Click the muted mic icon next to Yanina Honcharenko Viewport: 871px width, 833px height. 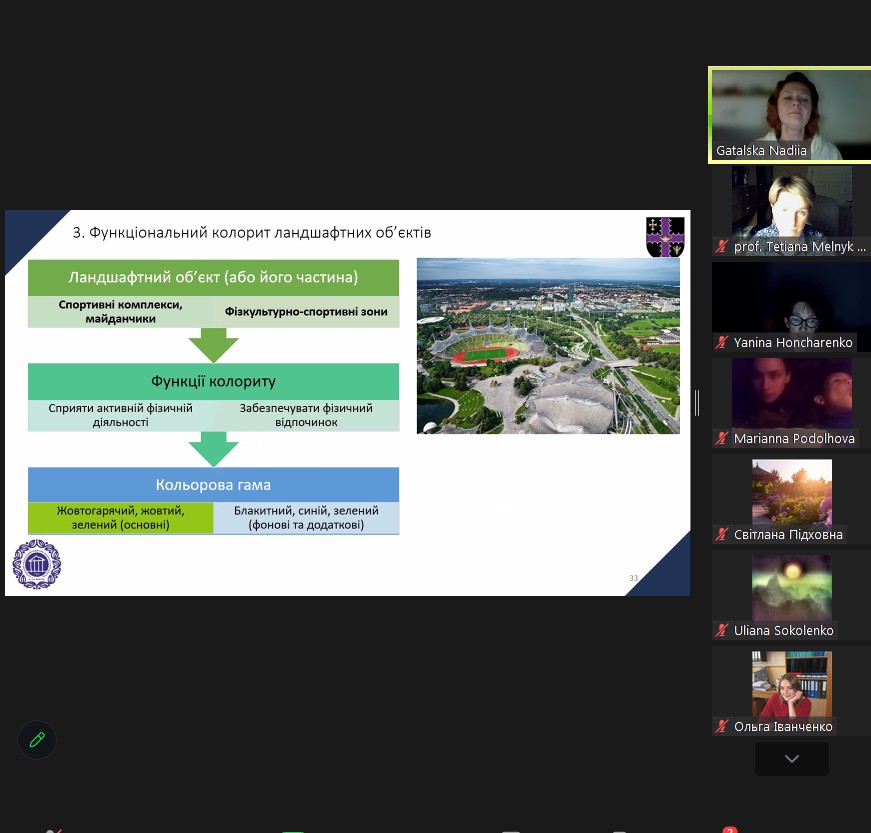pos(721,343)
